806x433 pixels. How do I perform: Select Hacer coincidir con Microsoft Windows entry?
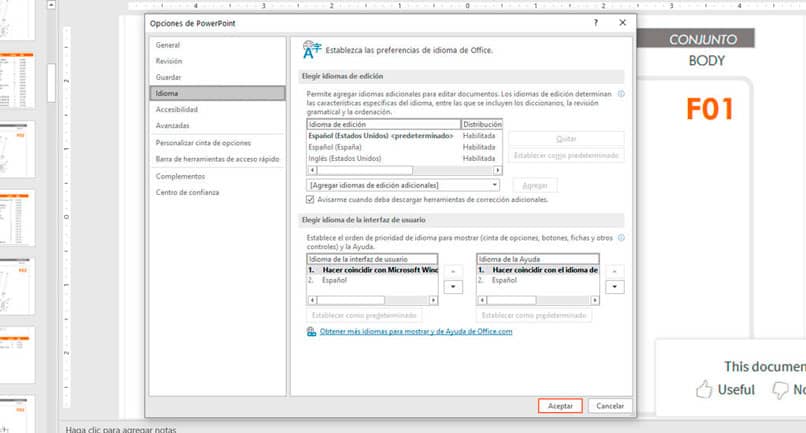373,270
